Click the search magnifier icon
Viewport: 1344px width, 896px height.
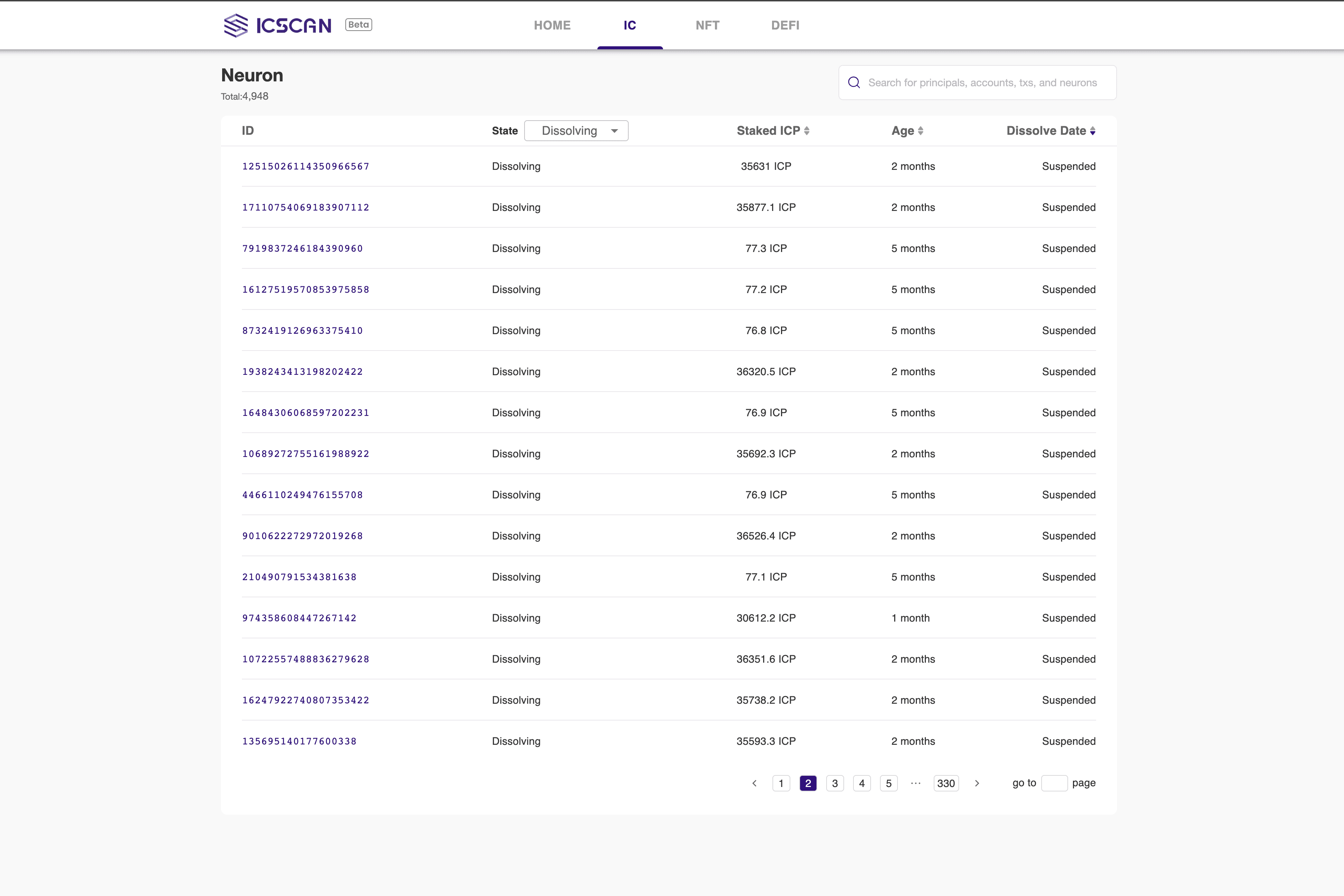[854, 83]
